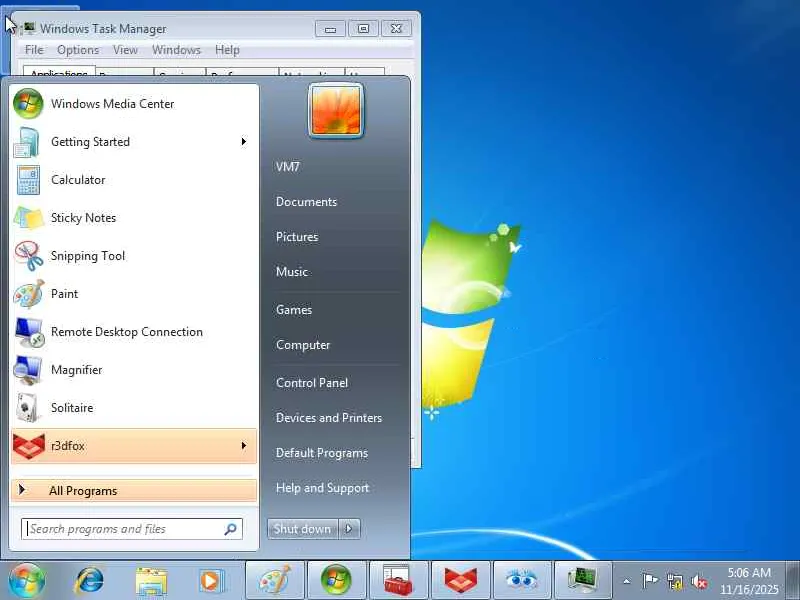The image size is (800, 600).
Task: Switch to eyes app taskbar button
Action: click(521, 580)
